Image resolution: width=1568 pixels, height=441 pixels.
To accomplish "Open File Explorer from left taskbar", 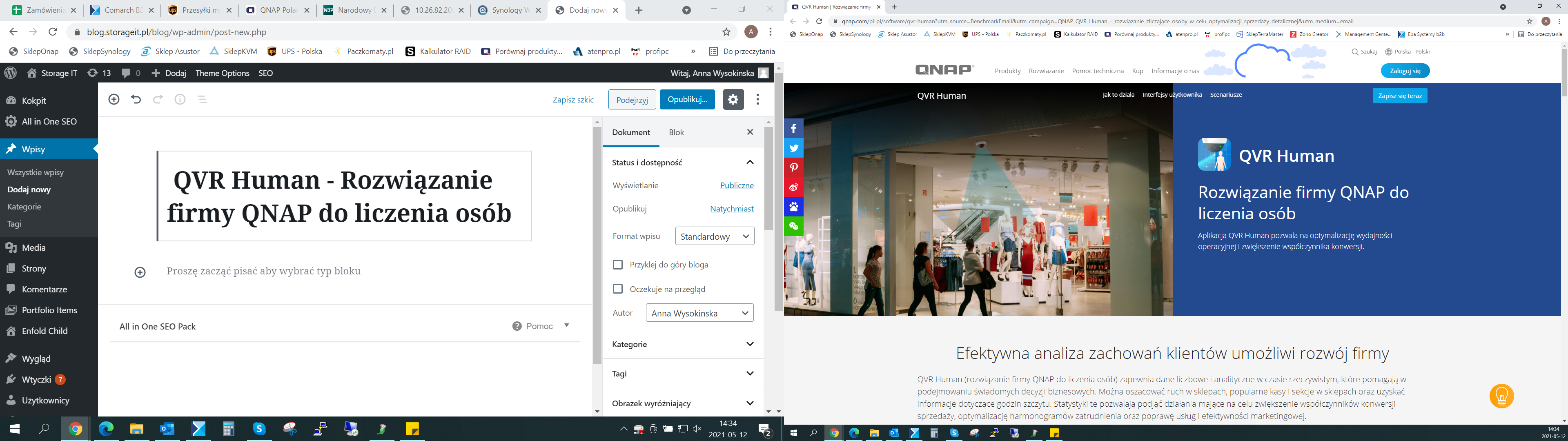I will tap(136, 429).
